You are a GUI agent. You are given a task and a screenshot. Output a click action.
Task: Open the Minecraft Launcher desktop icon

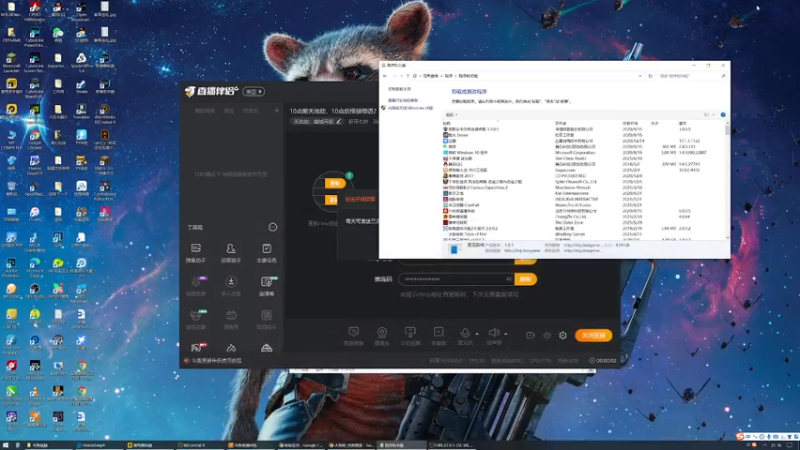click(x=11, y=61)
